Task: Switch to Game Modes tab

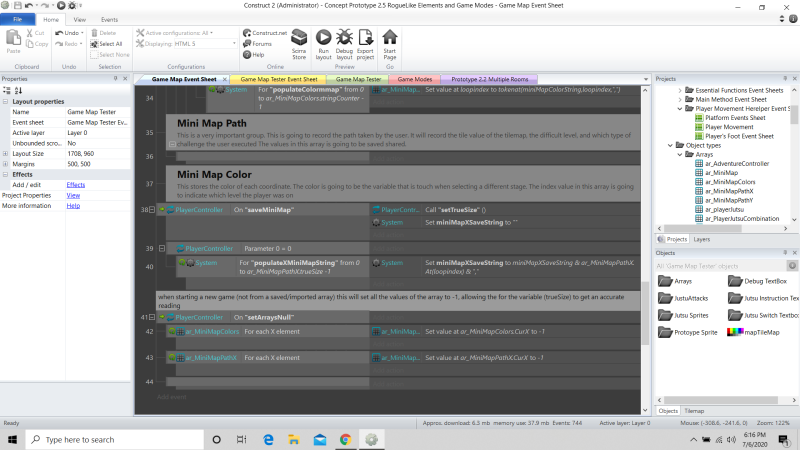Action: 414,79
